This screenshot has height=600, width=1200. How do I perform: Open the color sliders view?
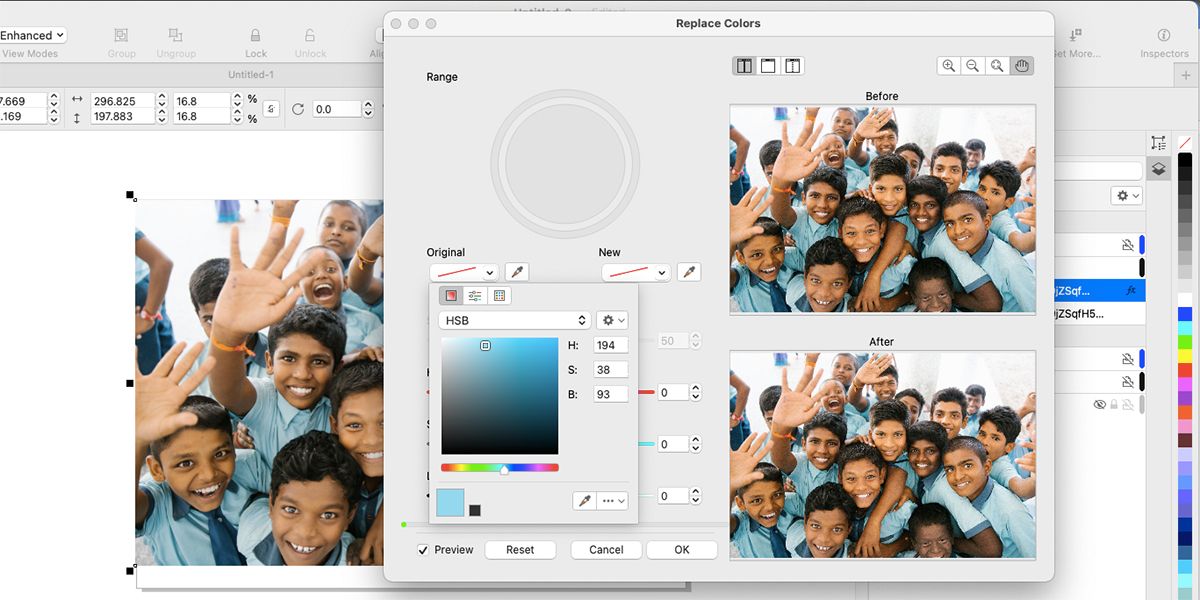point(475,296)
